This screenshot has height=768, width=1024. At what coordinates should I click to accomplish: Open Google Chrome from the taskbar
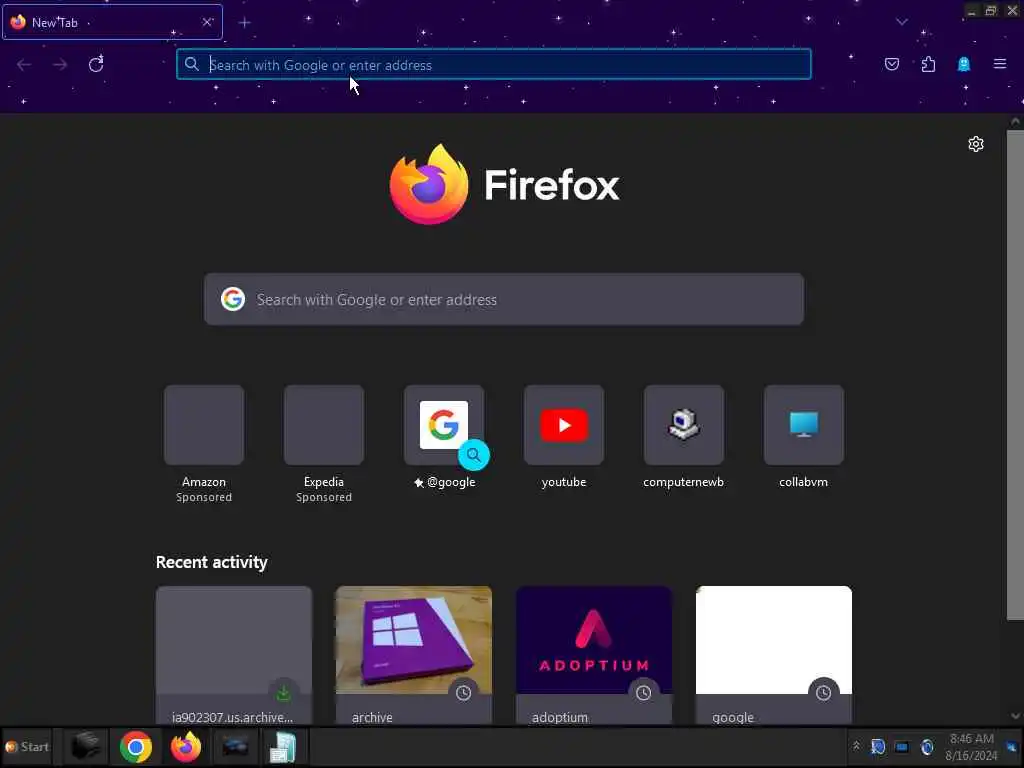tap(136, 747)
